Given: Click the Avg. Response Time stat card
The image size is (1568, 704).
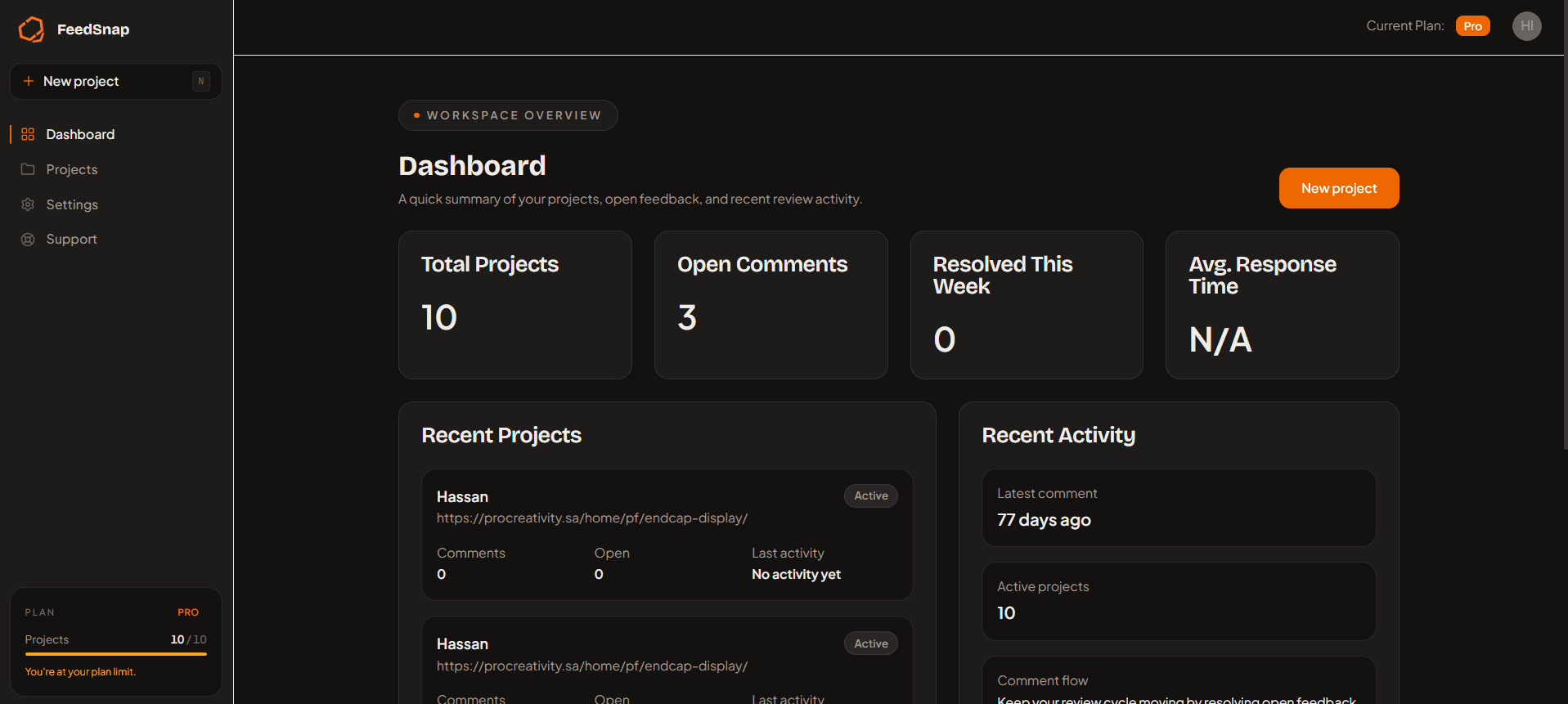Looking at the screenshot, I should (1283, 305).
